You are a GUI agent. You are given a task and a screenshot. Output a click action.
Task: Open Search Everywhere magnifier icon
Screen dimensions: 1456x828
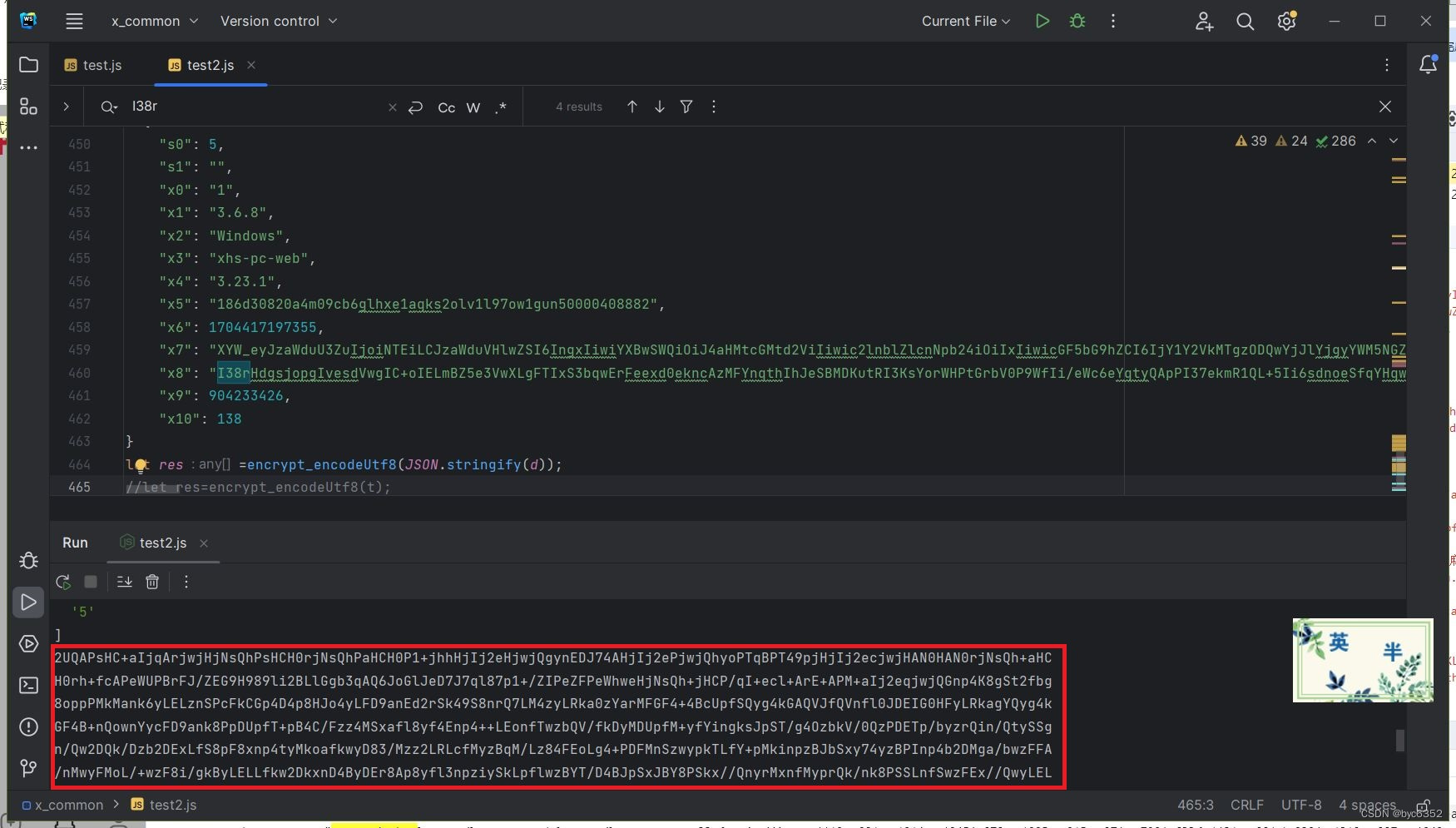[x=1245, y=21]
